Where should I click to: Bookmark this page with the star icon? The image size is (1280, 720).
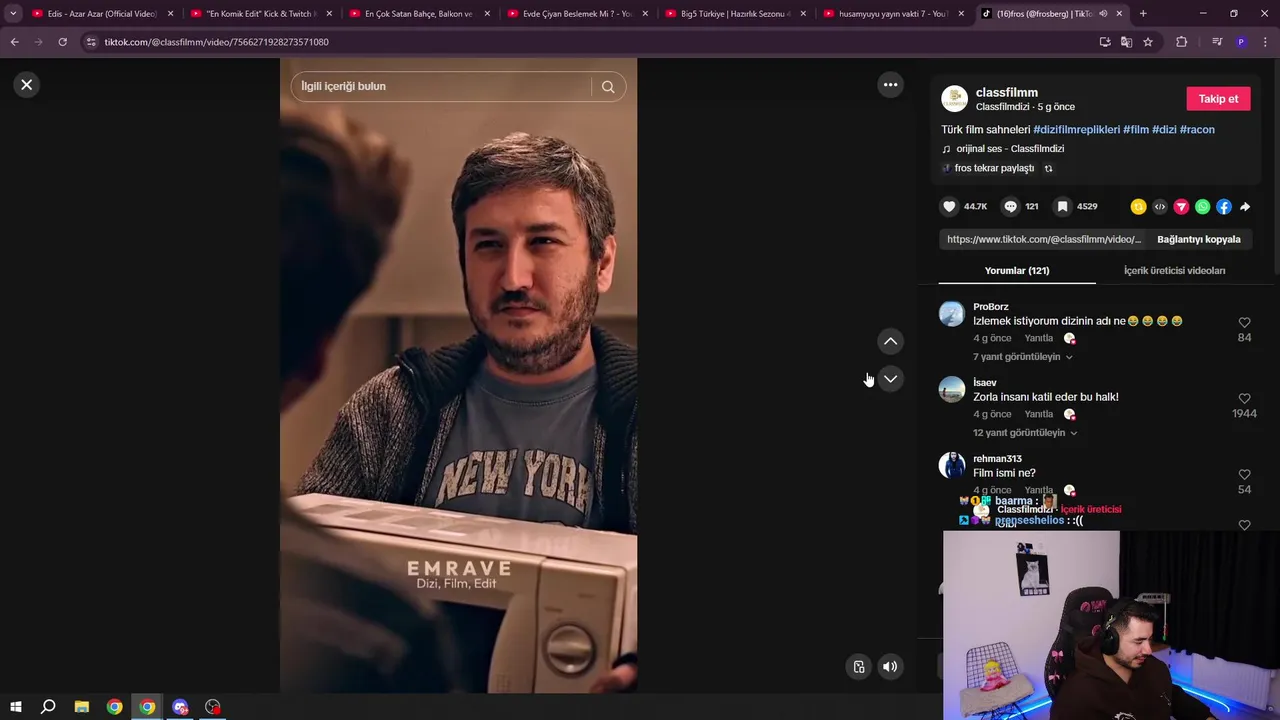[1148, 42]
